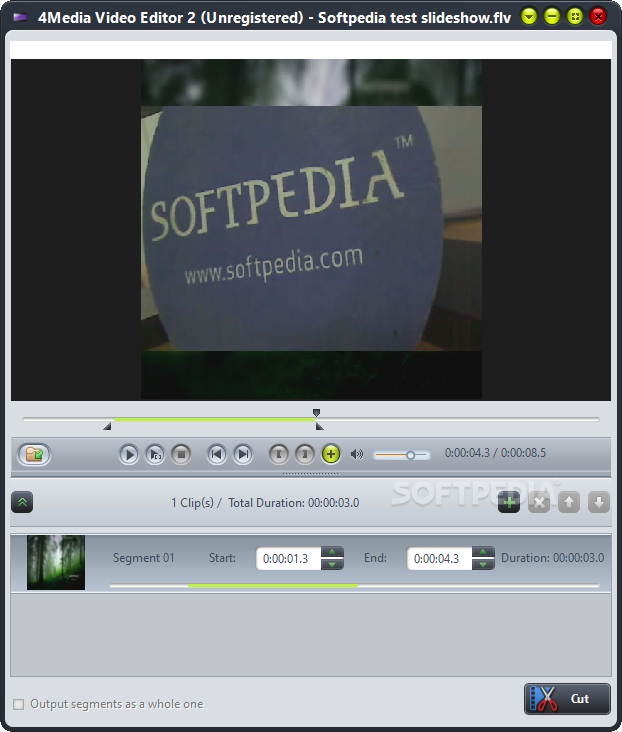The width and height of the screenshot is (622, 732).
Task: Jump to next frame button
Action: 243,454
